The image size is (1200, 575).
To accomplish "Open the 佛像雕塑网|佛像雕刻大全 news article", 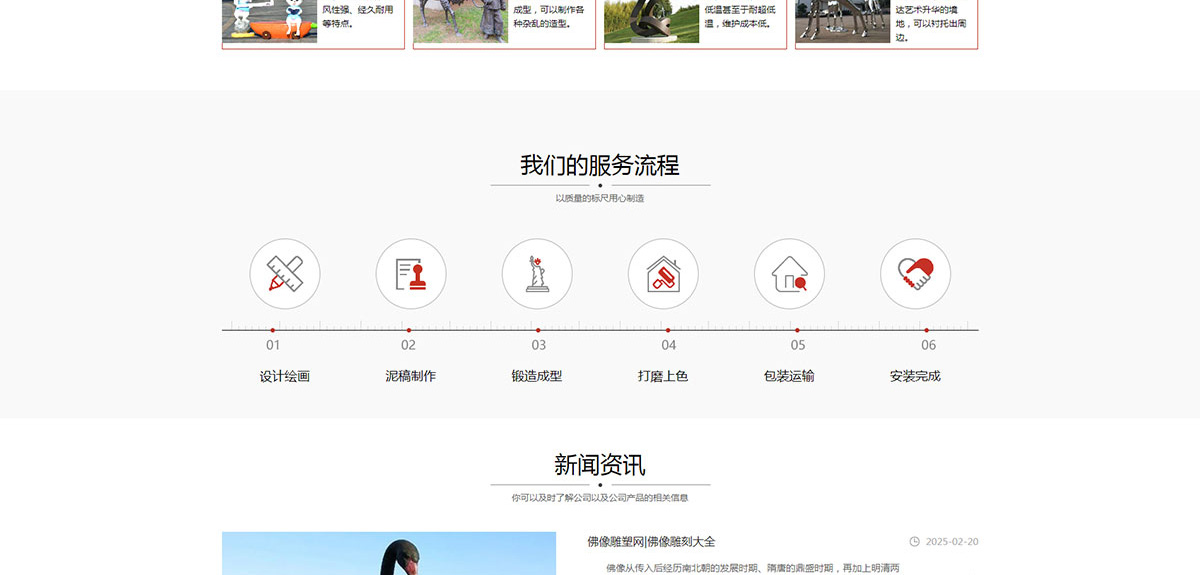I will (x=651, y=542).
